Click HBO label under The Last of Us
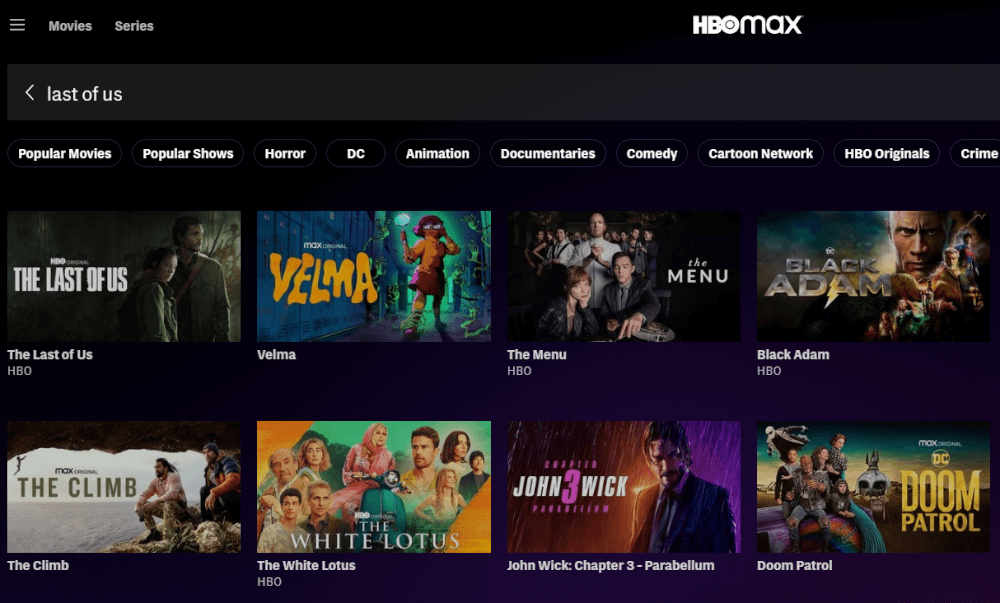This screenshot has width=1000, height=603. (x=19, y=371)
